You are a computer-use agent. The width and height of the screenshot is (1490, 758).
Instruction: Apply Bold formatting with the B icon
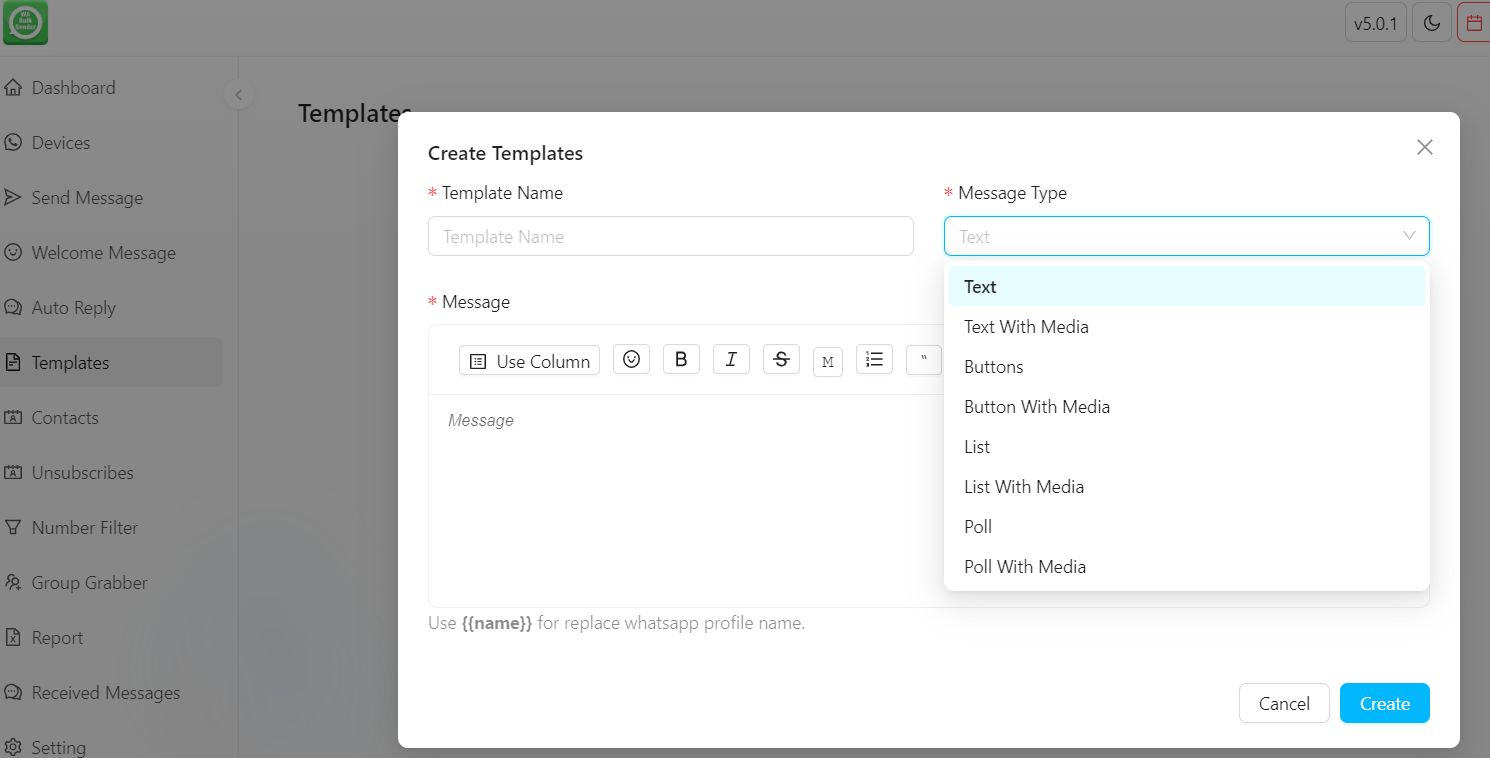point(681,359)
